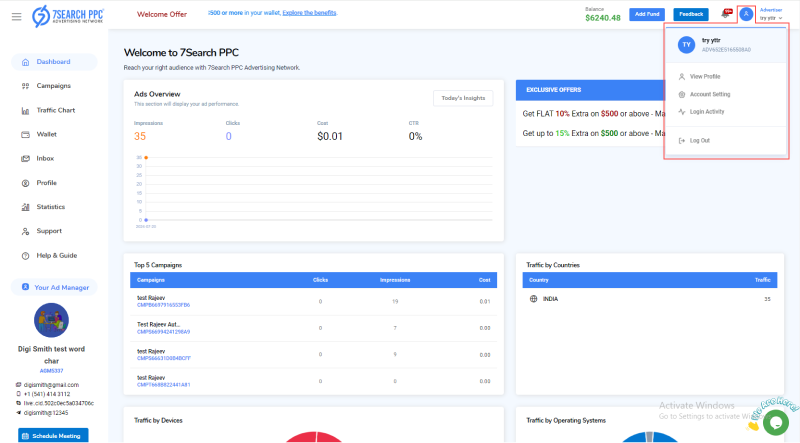Click the Traffic Chart icon
This screenshot has height=443, width=800.
(x=26, y=110)
